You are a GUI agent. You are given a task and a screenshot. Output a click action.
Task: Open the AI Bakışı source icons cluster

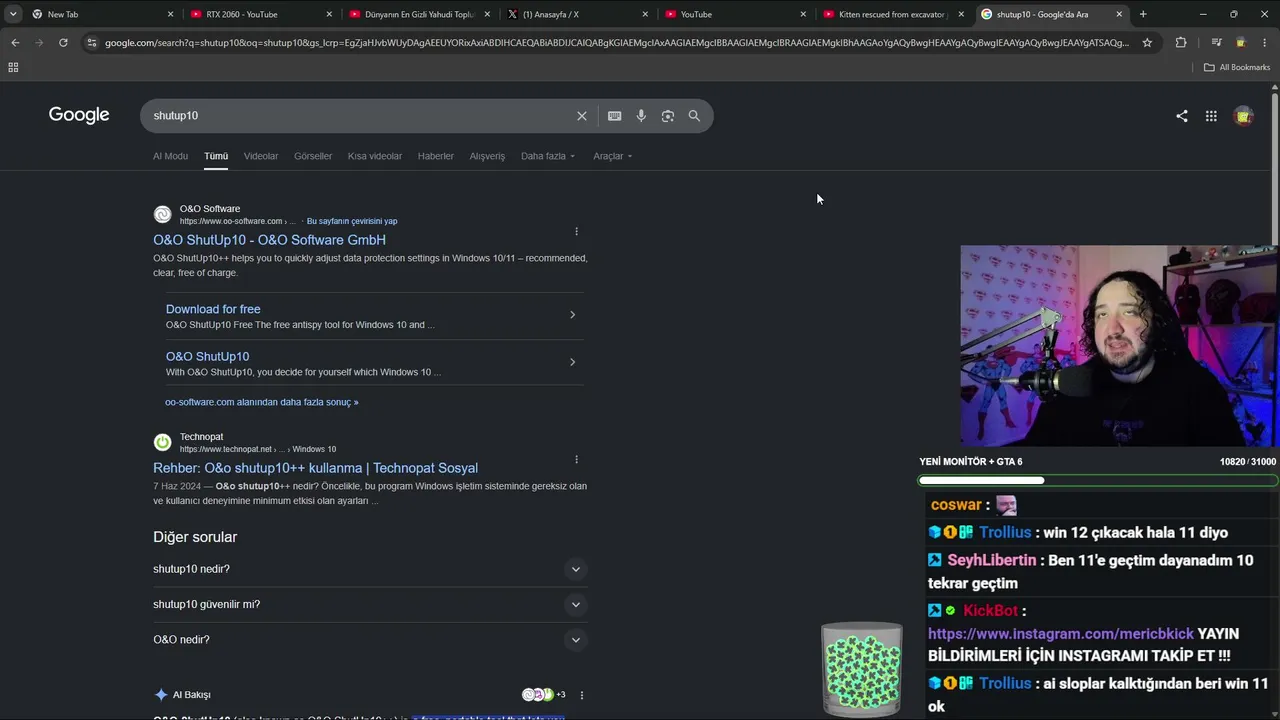544,695
